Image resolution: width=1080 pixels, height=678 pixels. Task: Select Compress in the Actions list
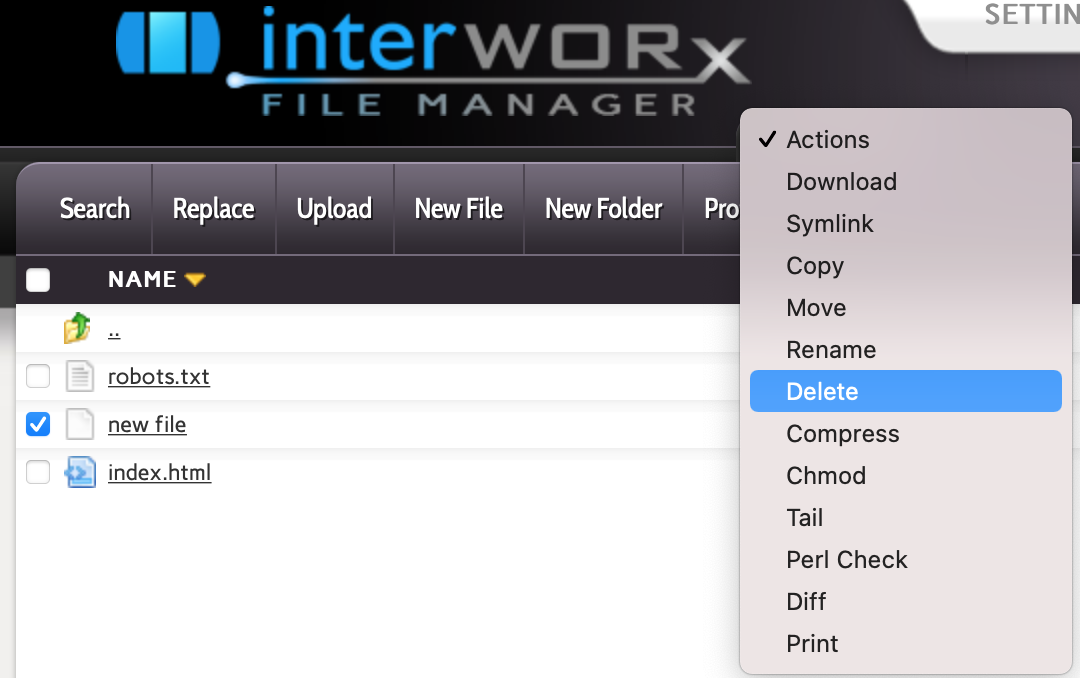842,434
